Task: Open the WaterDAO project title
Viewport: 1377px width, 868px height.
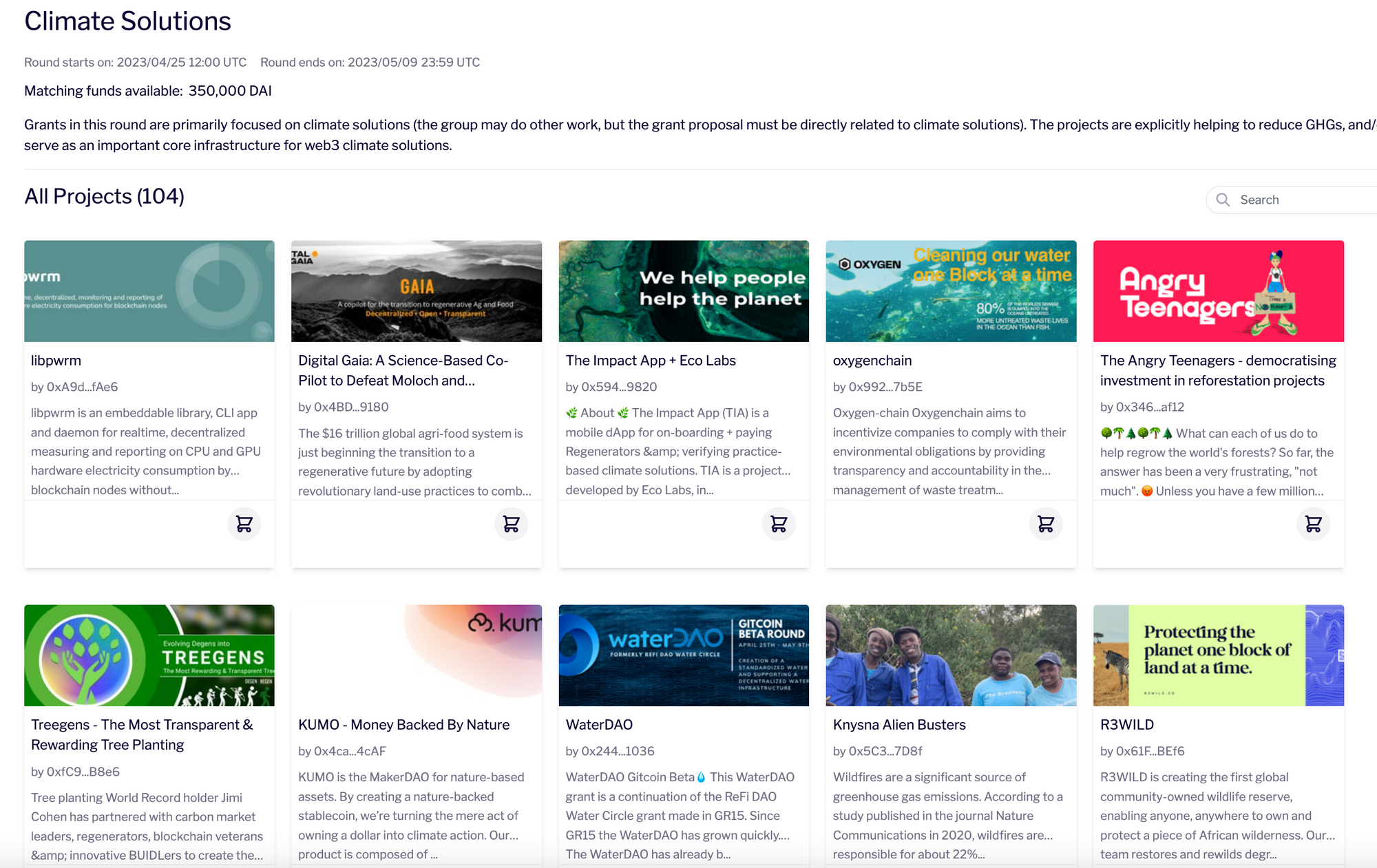Action: click(x=598, y=725)
